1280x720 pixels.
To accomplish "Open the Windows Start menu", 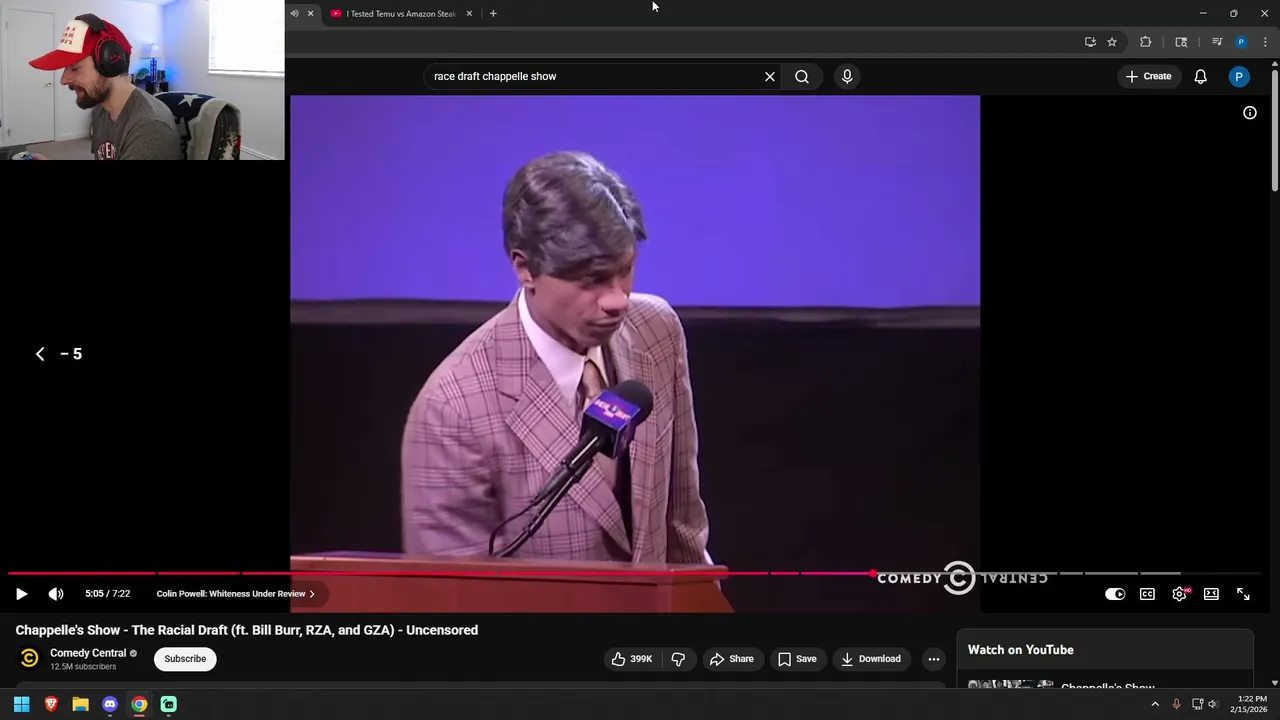I will [x=21, y=704].
